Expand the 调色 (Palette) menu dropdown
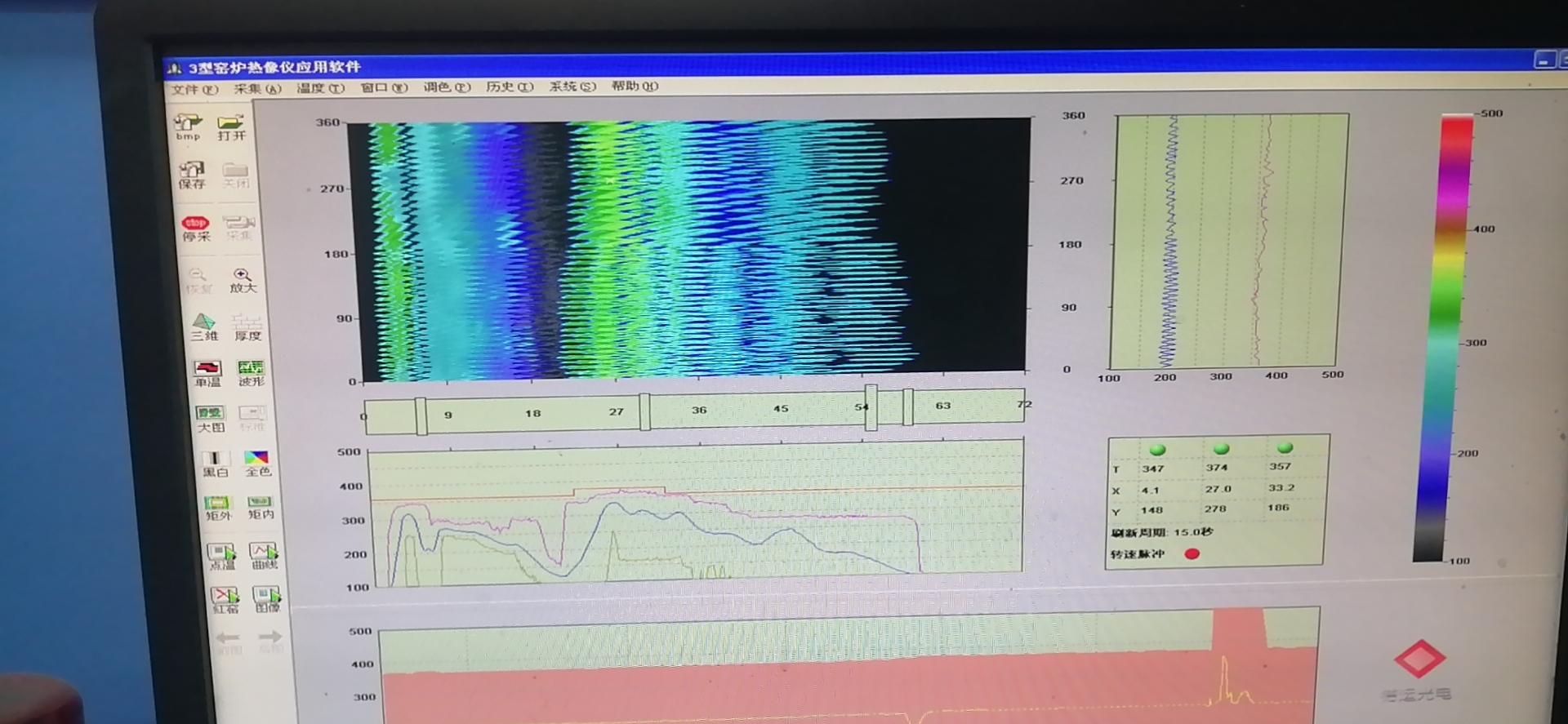This screenshot has height=724, width=1568. [446, 87]
